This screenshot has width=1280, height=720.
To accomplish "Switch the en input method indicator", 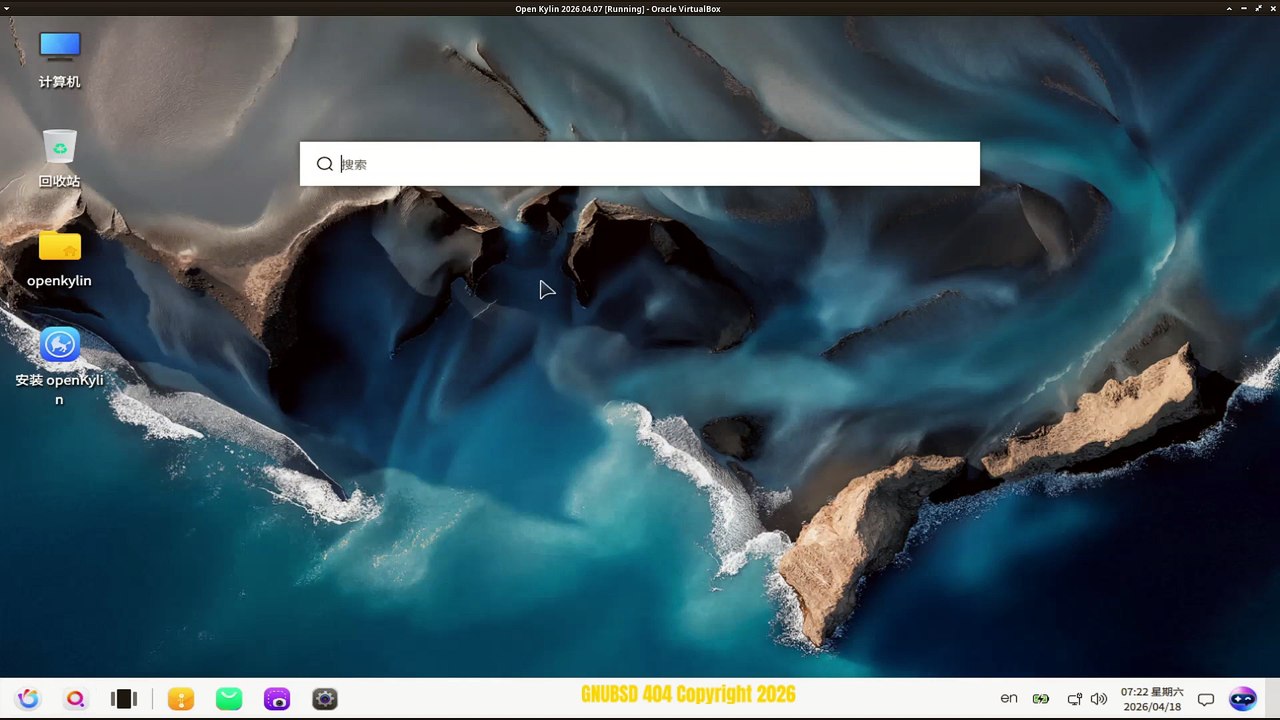I will point(1009,698).
